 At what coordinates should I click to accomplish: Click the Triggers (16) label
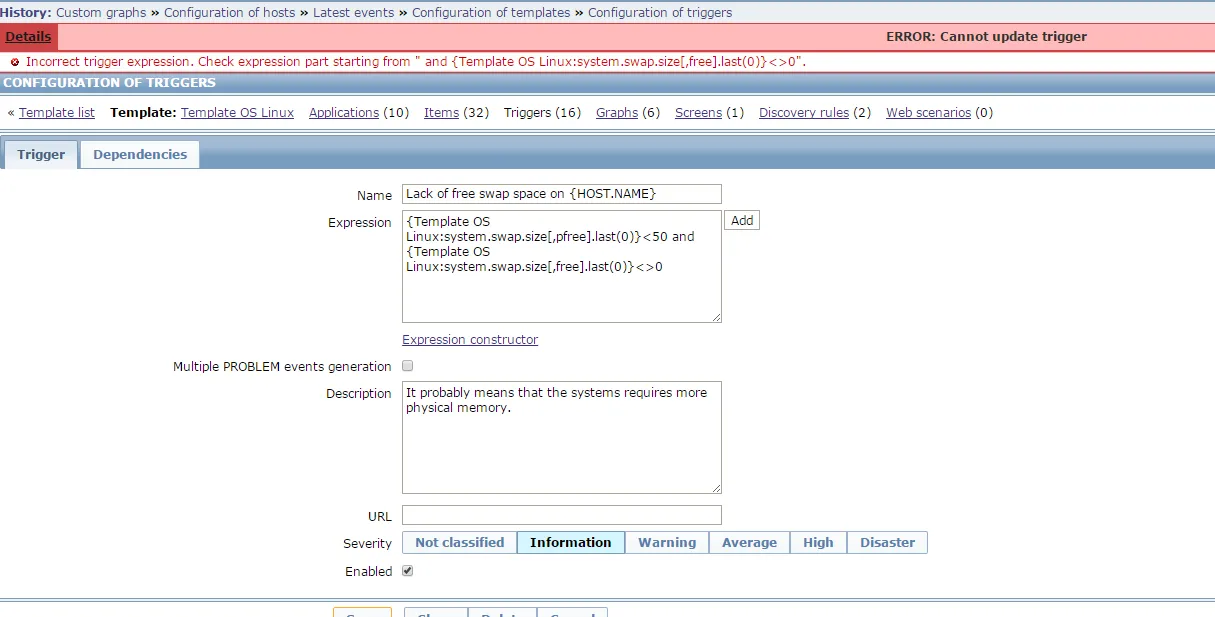(x=542, y=113)
